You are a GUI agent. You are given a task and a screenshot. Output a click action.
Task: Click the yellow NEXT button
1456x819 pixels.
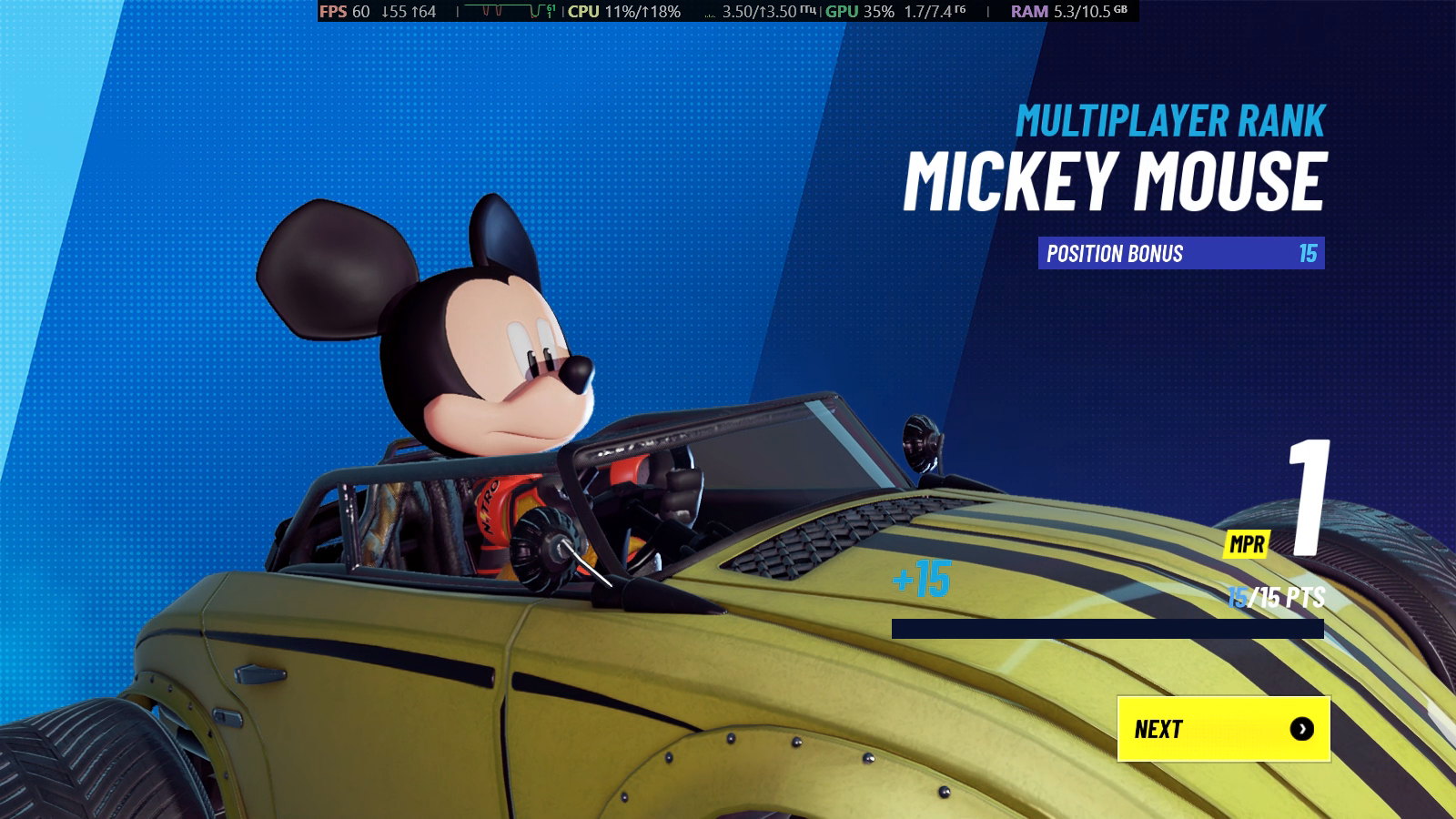coord(1223,729)
